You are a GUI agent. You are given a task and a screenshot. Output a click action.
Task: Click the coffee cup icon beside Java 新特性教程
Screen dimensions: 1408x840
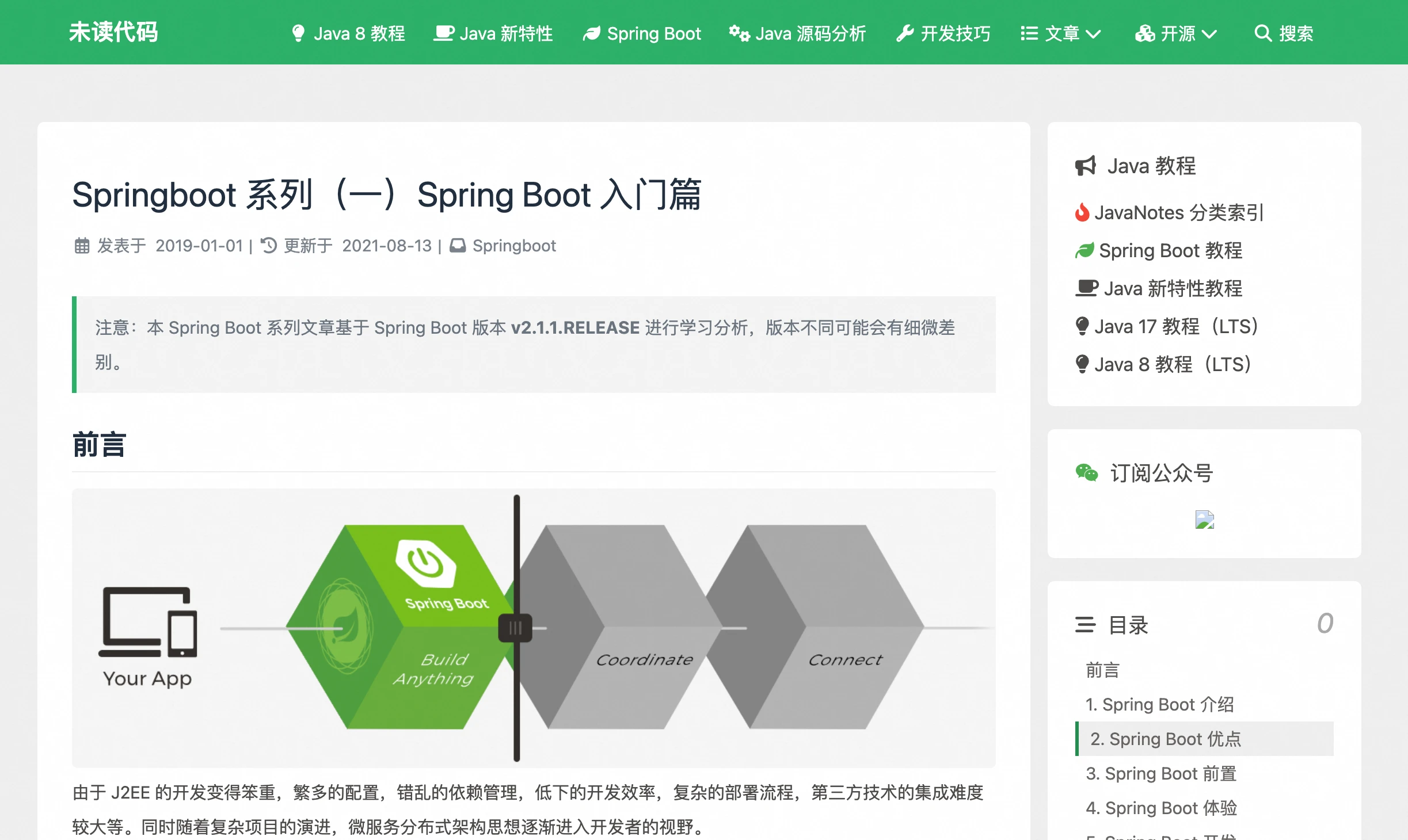1087,288
